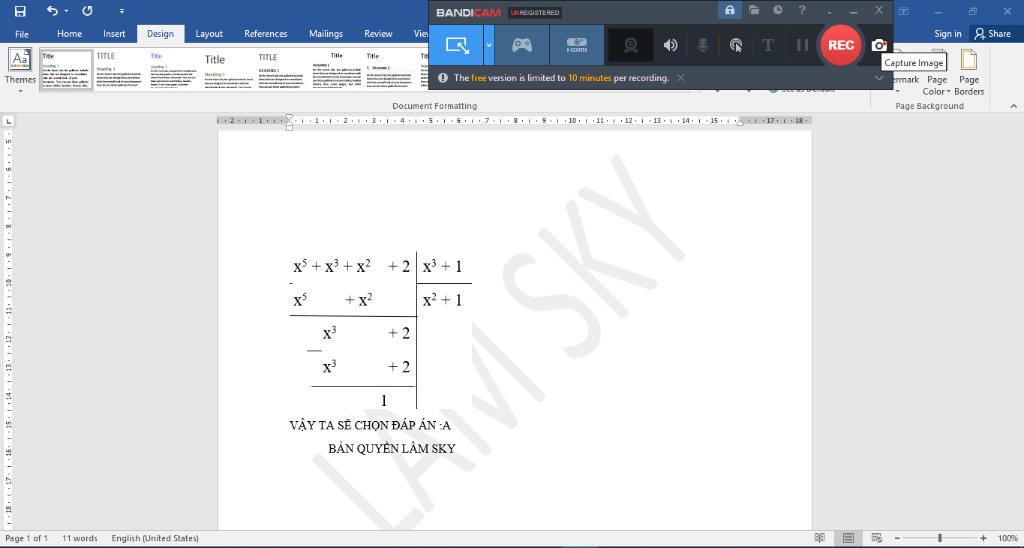Click English (United States) language indicator
1024x548 pixels.
155,538
